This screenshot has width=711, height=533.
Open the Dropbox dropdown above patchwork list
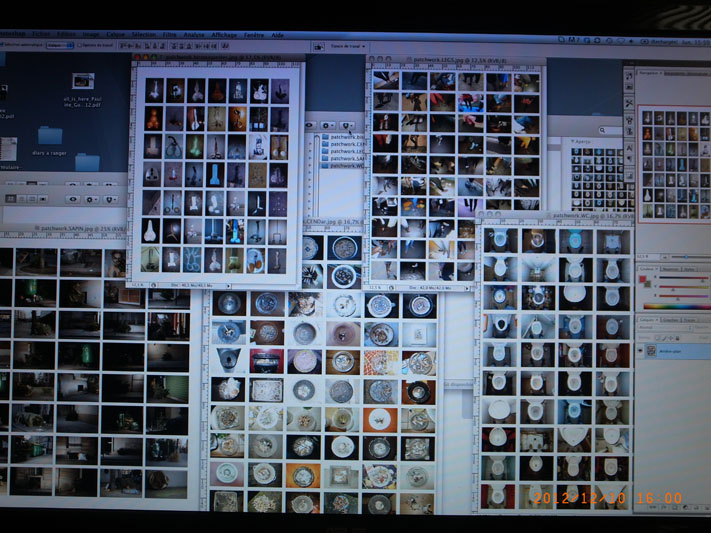click(x=346, y=125)
